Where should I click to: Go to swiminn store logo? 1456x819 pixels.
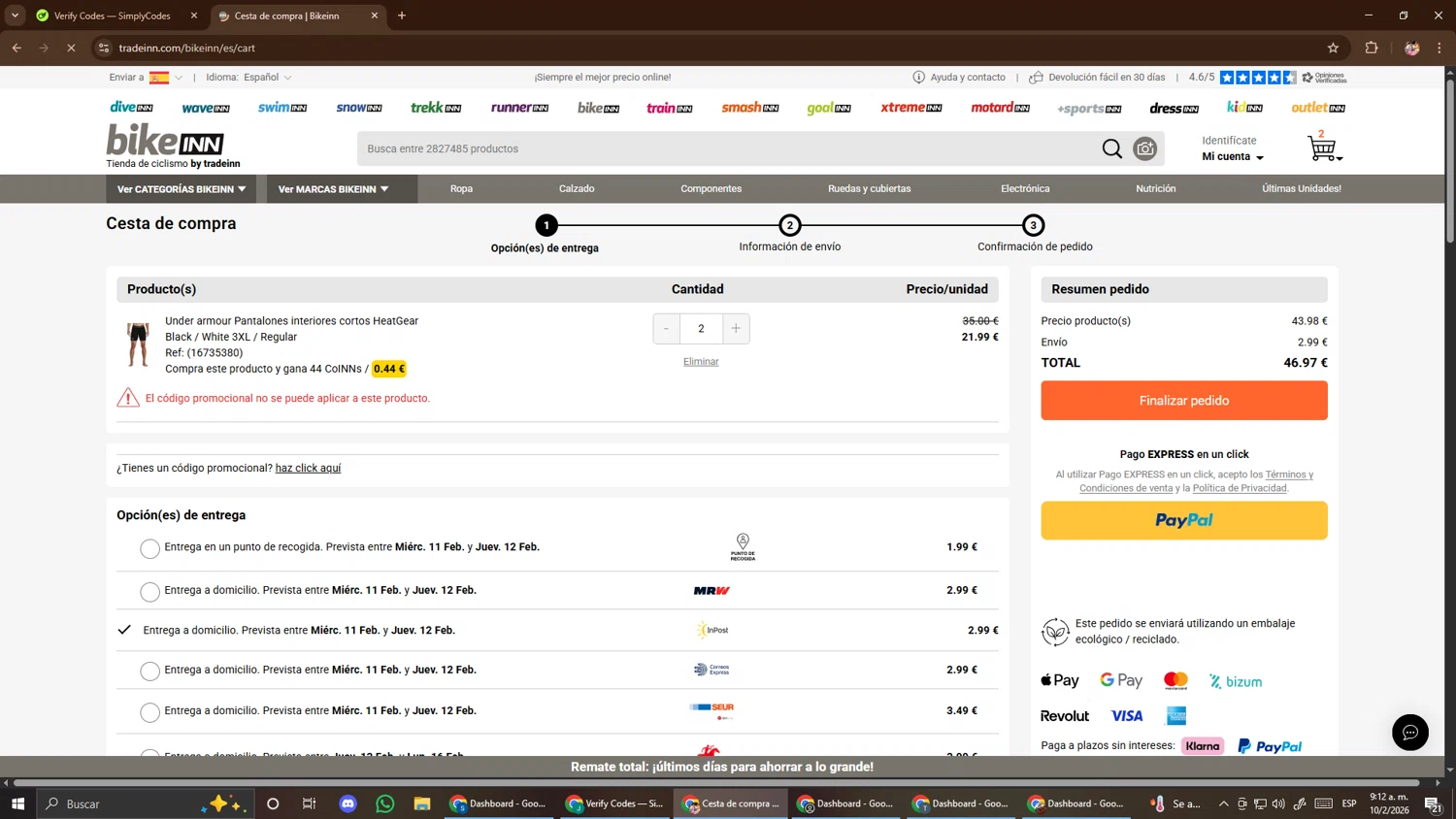coord(281,108)
